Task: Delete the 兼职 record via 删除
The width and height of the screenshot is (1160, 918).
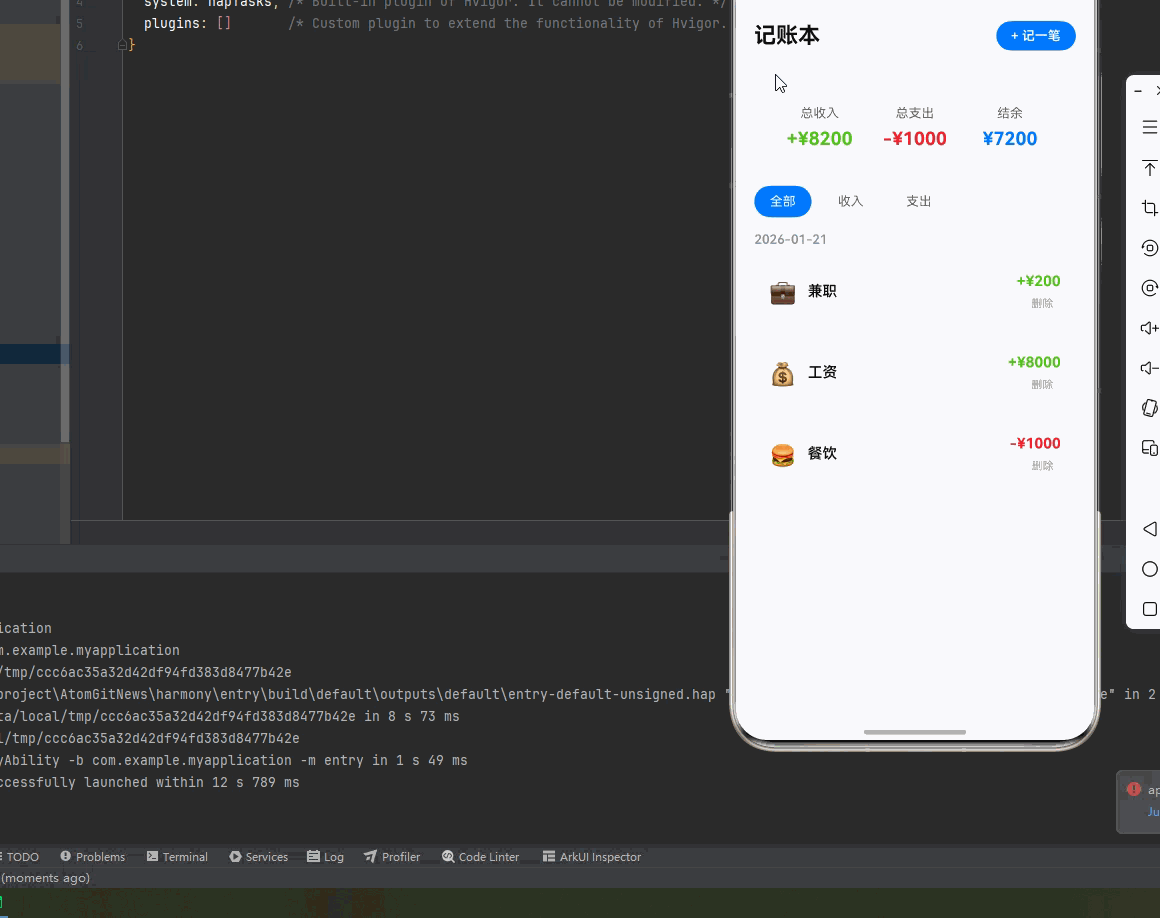Action: pos(1042,303)
